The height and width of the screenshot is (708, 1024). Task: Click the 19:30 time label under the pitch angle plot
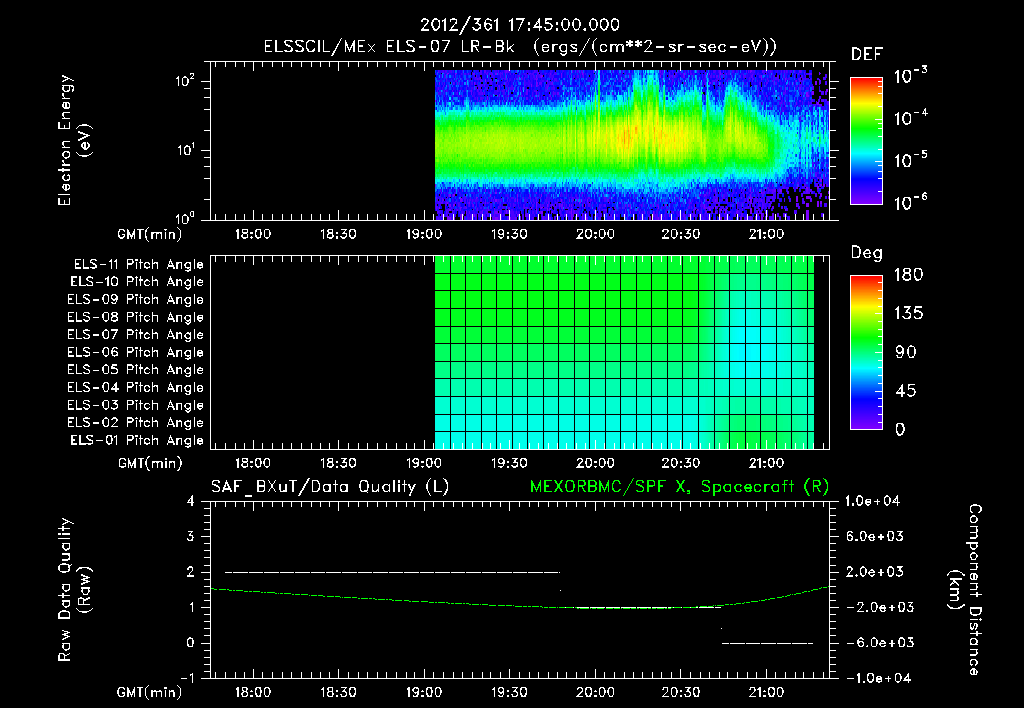tap(509, 463)
